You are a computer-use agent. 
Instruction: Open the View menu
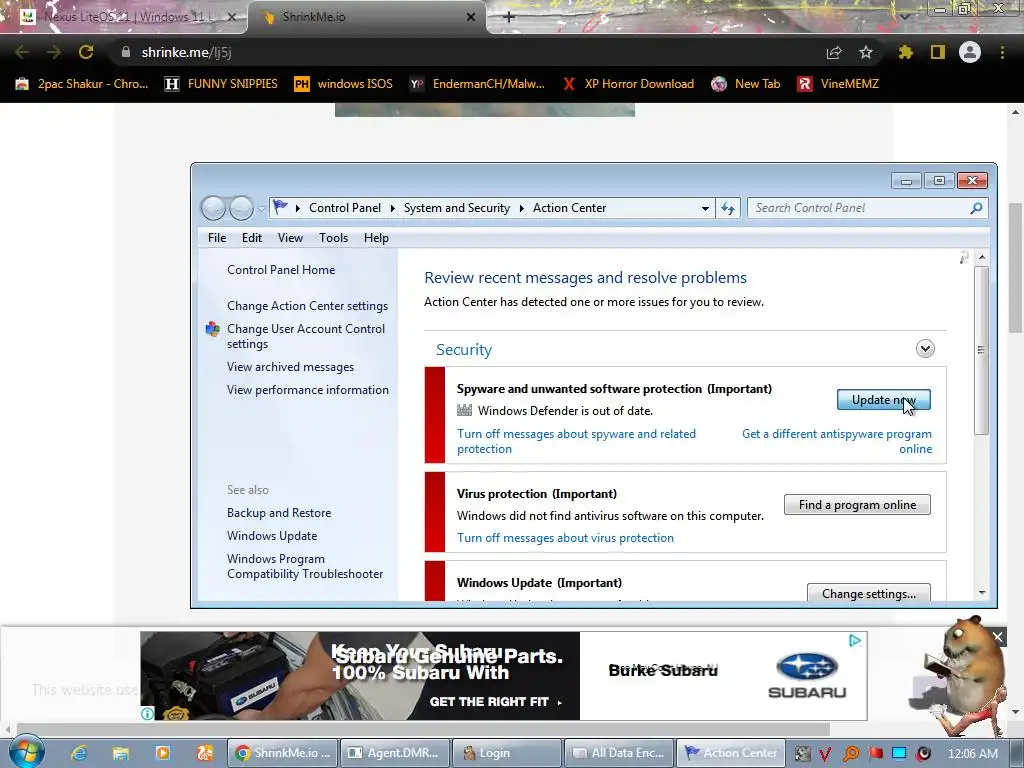pyautogui.click(x=290, y=238)
